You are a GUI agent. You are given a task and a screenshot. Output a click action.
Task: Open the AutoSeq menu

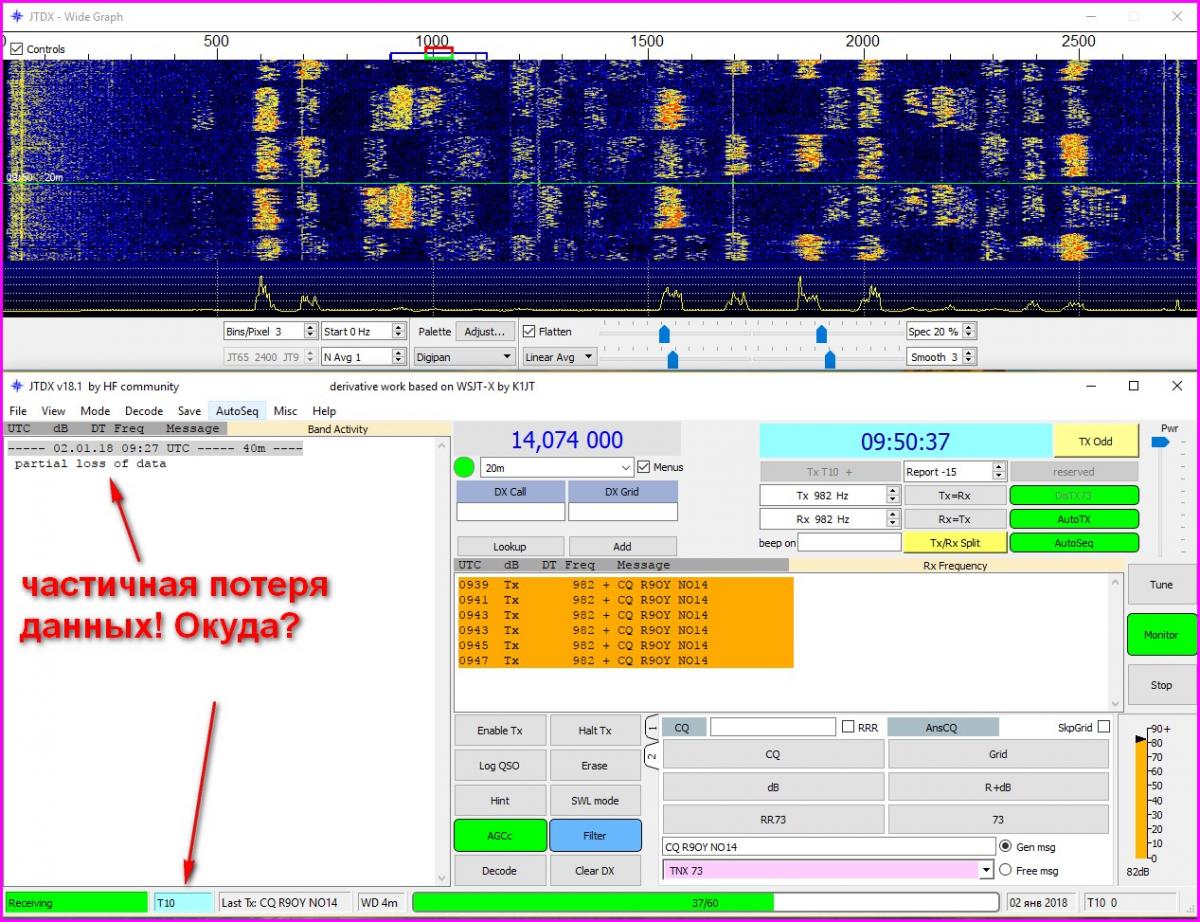[237, 411]
